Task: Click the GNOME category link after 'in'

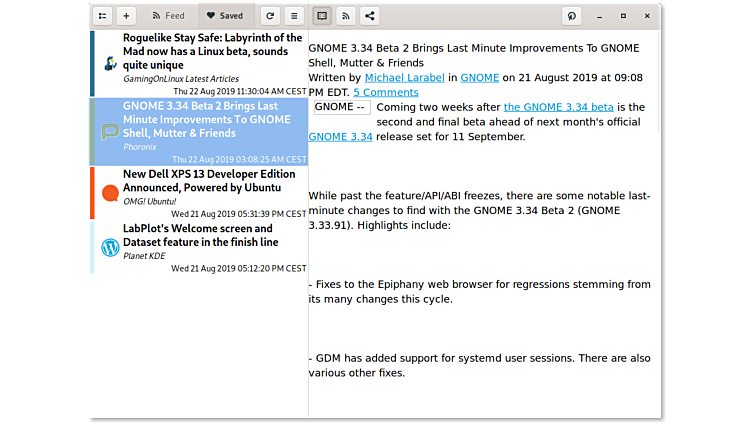Action: click(x=480, y=78)
